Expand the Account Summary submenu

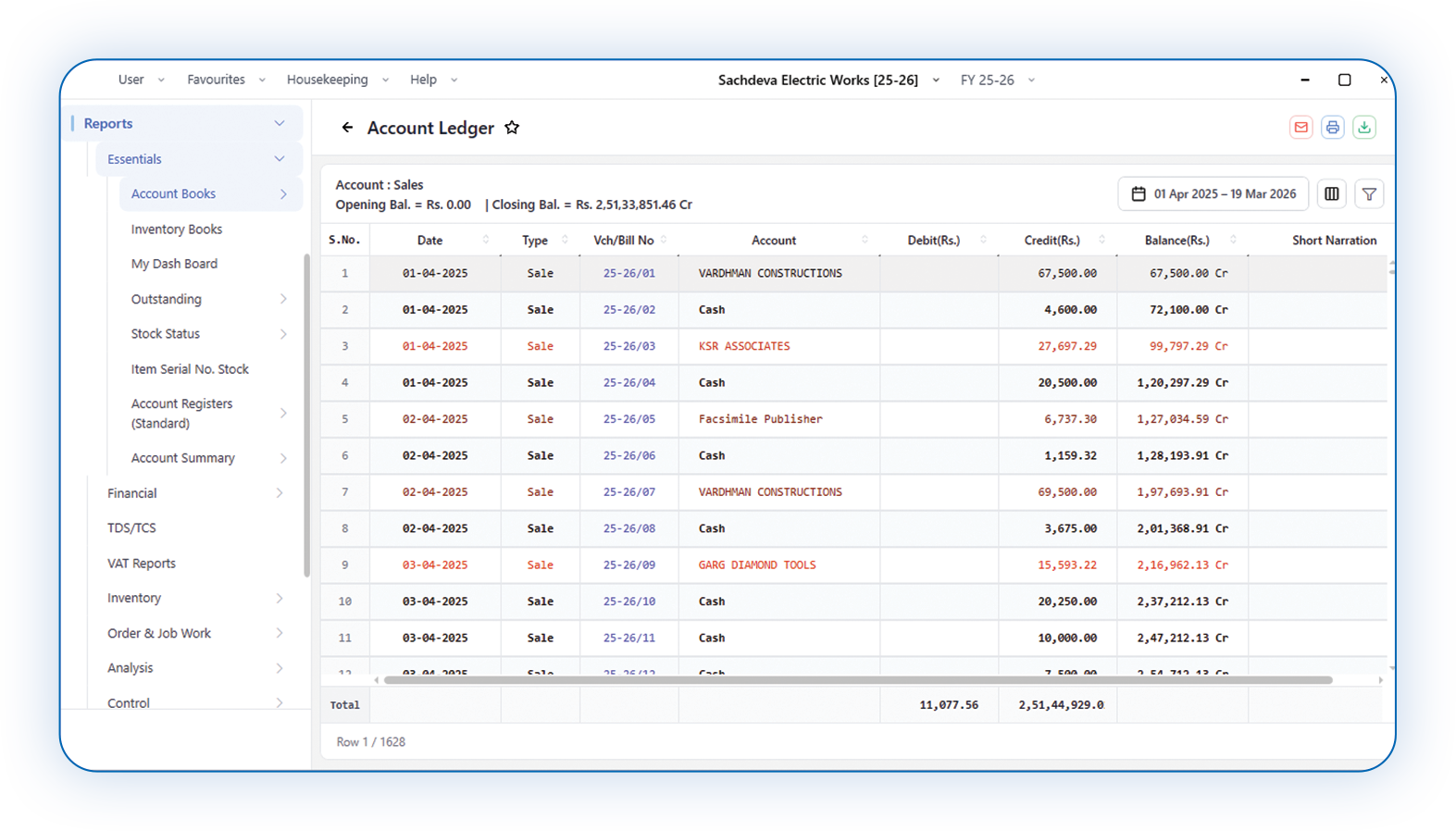click(283, 458)
